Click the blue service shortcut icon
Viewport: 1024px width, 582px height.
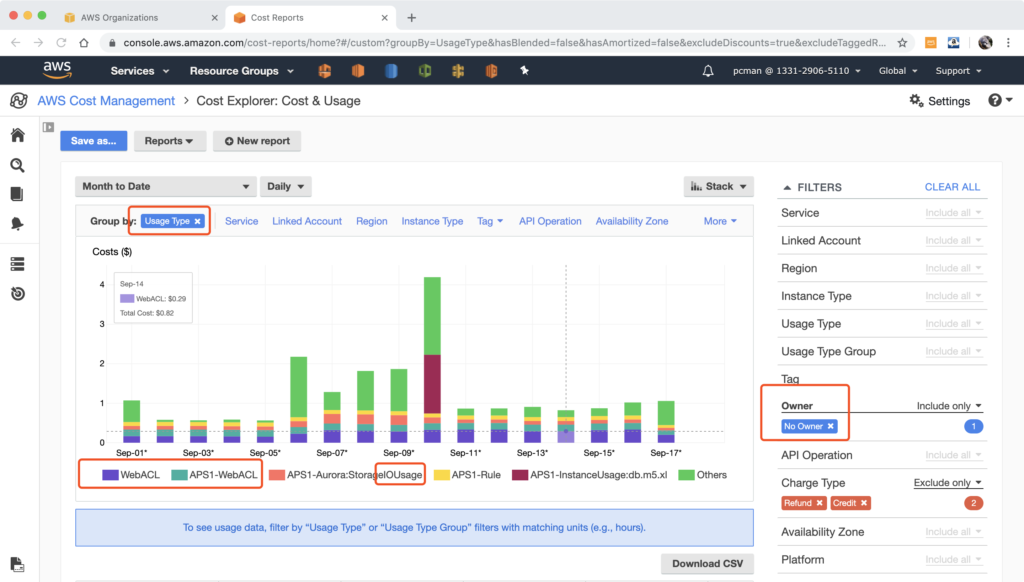[x=391, y=71]
